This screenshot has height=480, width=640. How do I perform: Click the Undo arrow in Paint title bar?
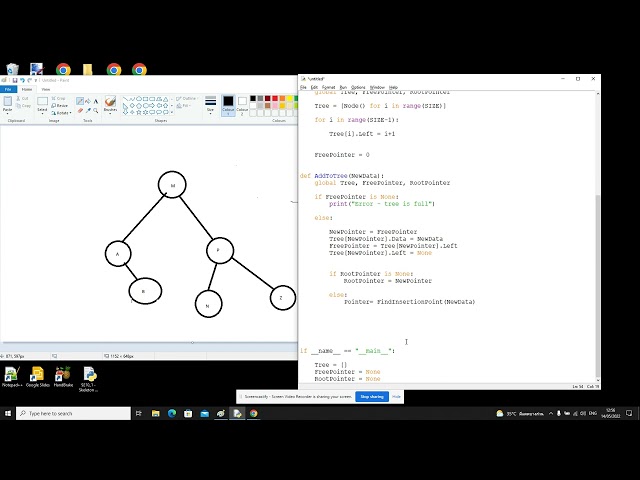22,80
